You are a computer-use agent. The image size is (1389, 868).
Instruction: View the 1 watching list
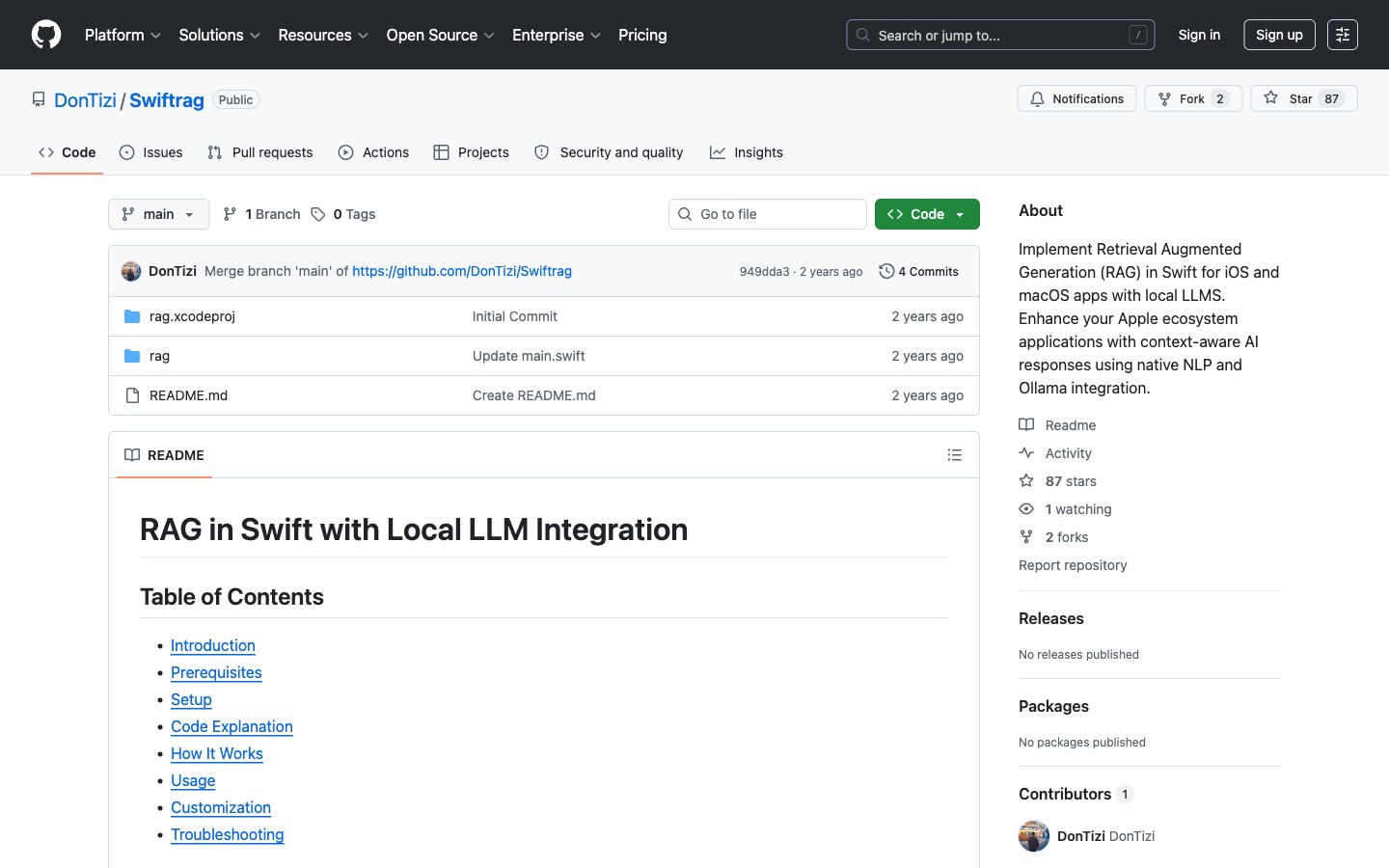(x=1065, y=509)
